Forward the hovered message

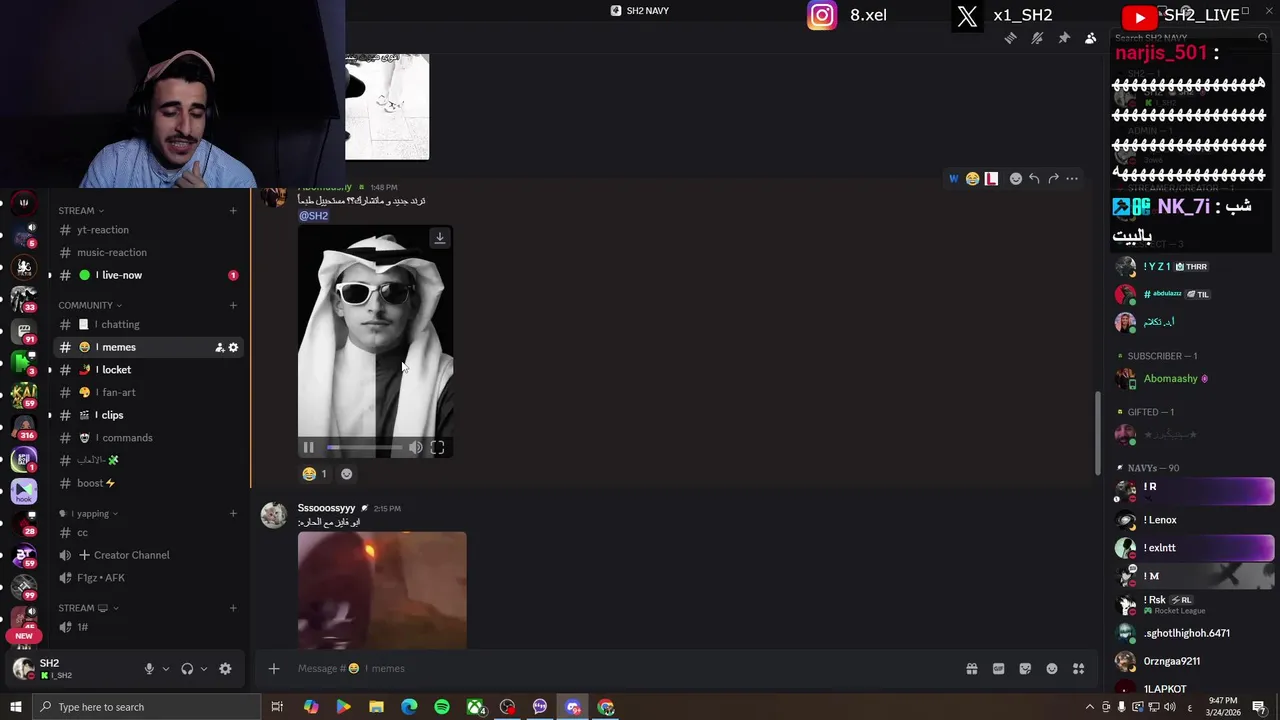click(1053, 179)
